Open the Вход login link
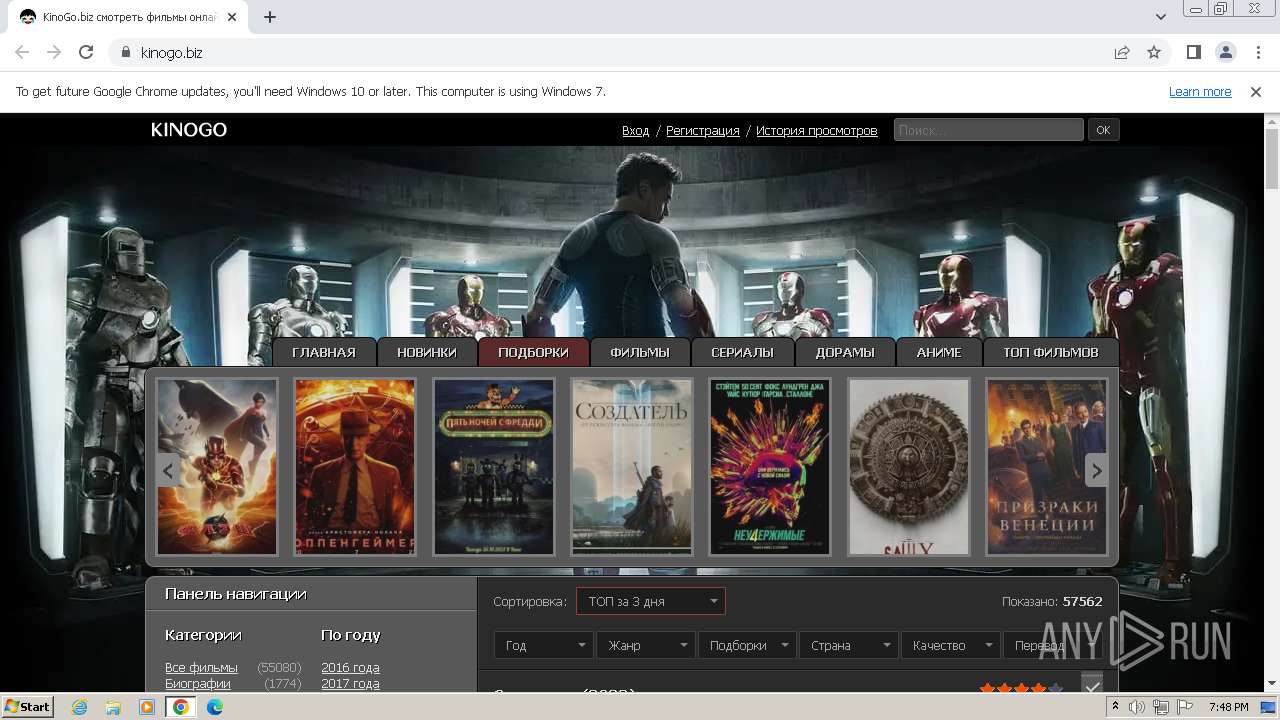Screen dimensions: 1280x720 [635, 131]
